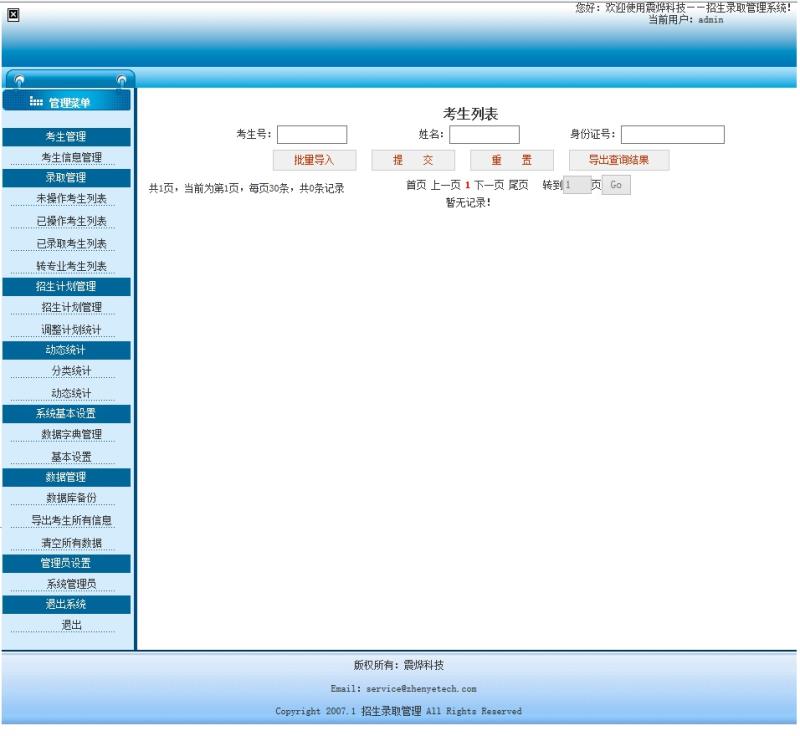Select 转专业考生列表 in sidebar
This screenshot has width=800, height=736.
pos(71,266)
